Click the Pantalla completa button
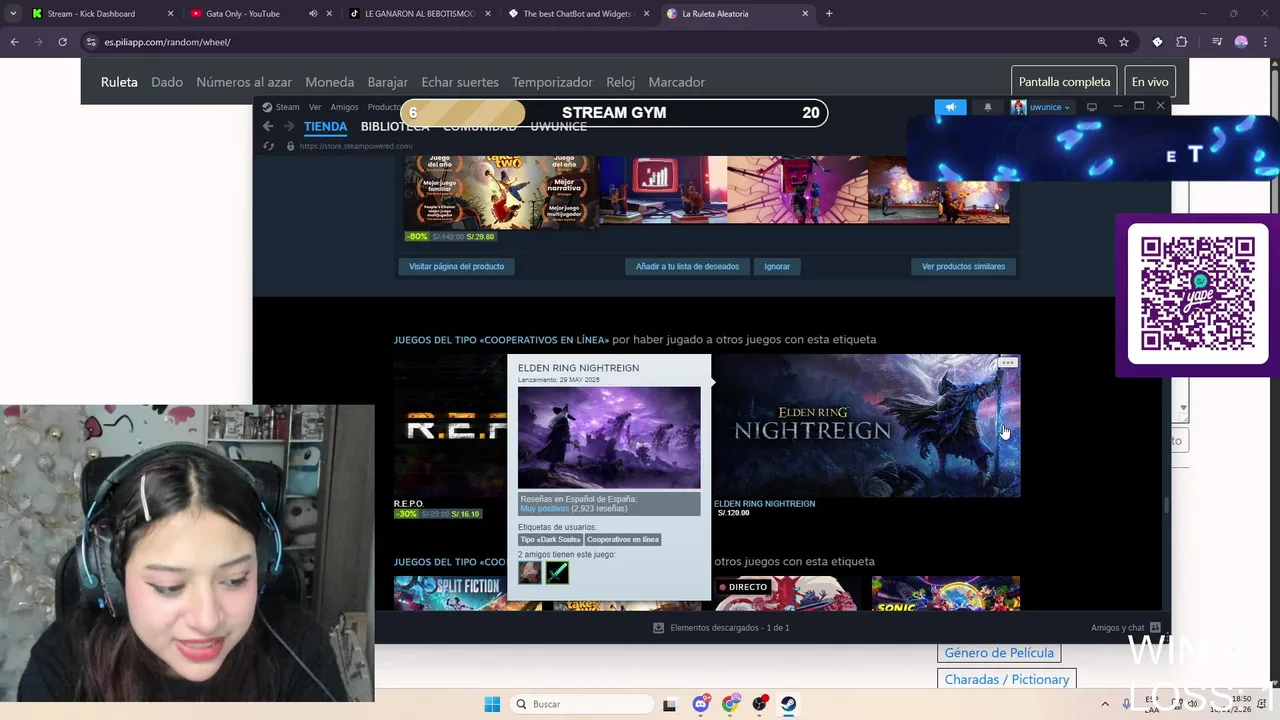The width and height of the screenshot is (1280, 720). tap(1064, 82)
